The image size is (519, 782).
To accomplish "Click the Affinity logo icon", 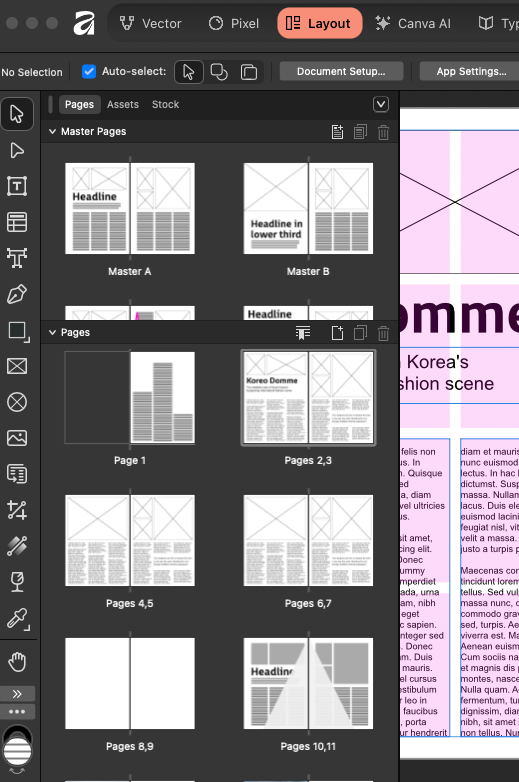I will click(84, 23).
